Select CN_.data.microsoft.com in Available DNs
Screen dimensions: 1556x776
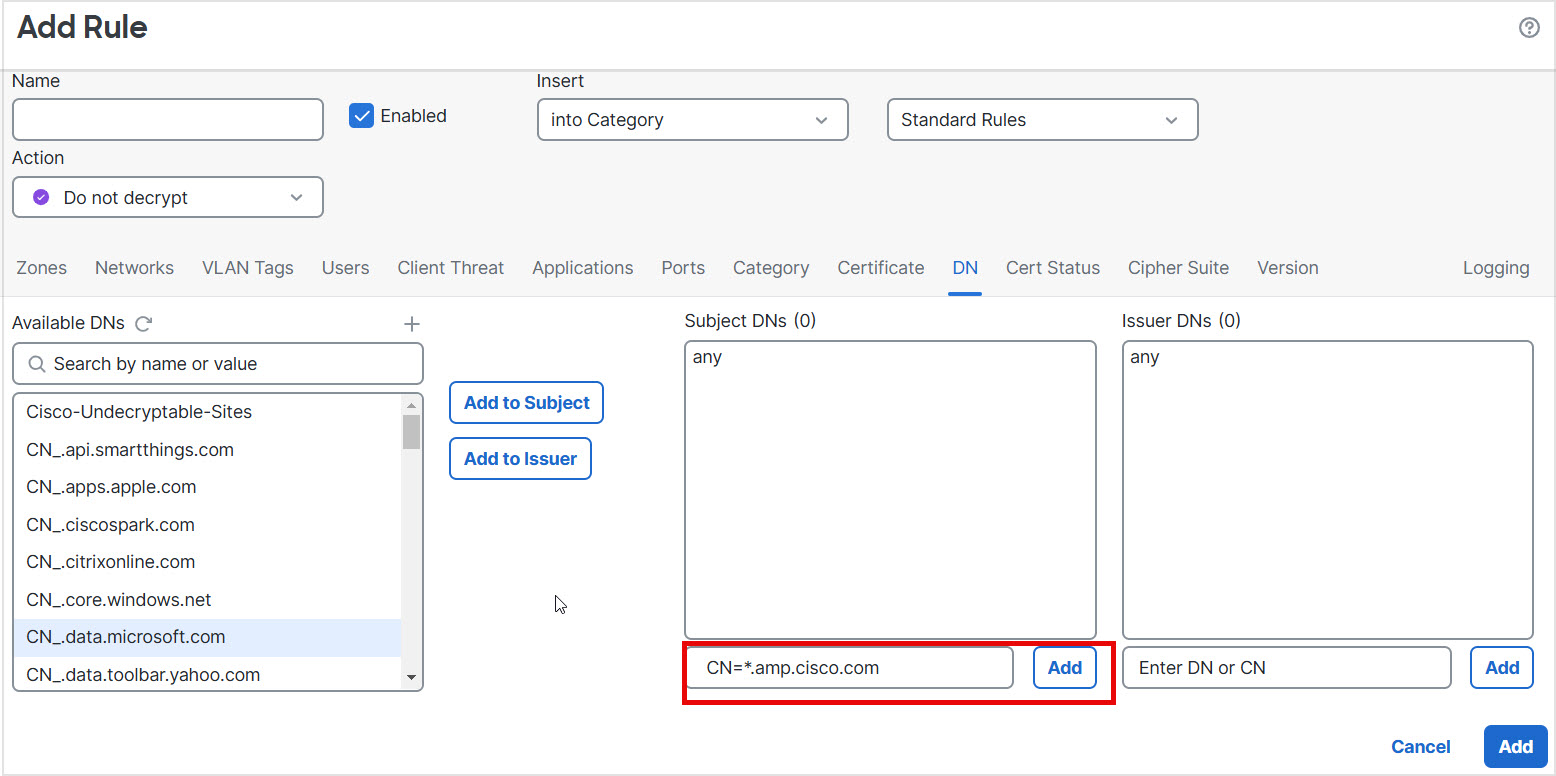[x=125, y=637]
